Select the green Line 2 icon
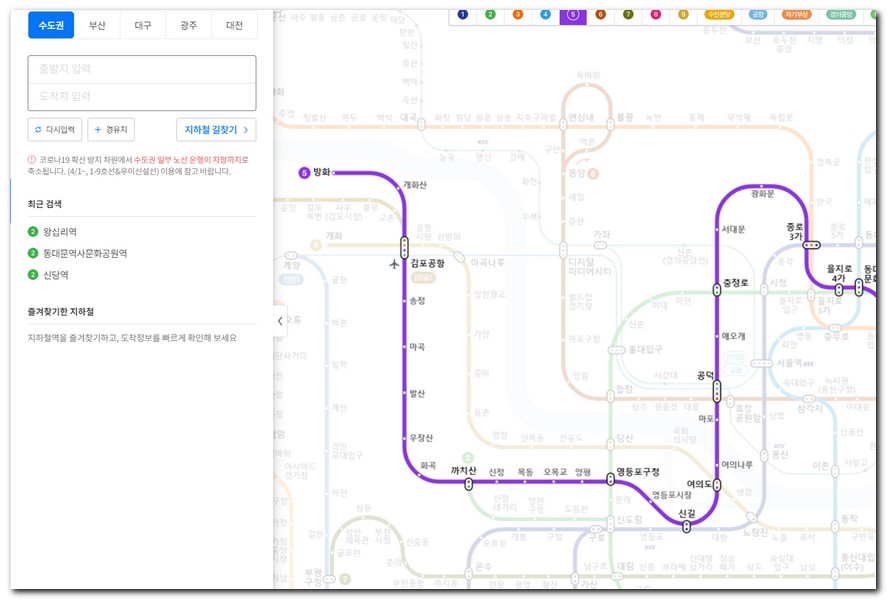The image size is (888, 600). (490, 14)
